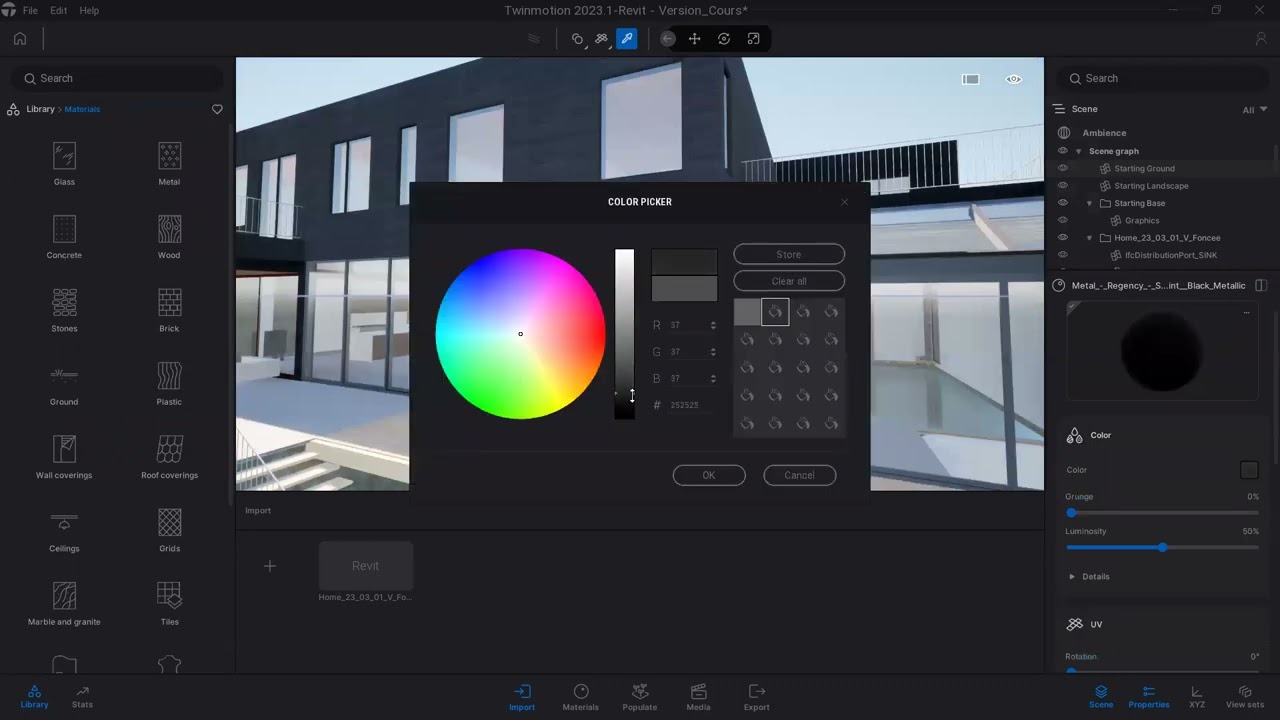Viewport: 1280px width, 720px height.
Task: Switch to the XYZ tab
Action: (x=1197, y=697)
